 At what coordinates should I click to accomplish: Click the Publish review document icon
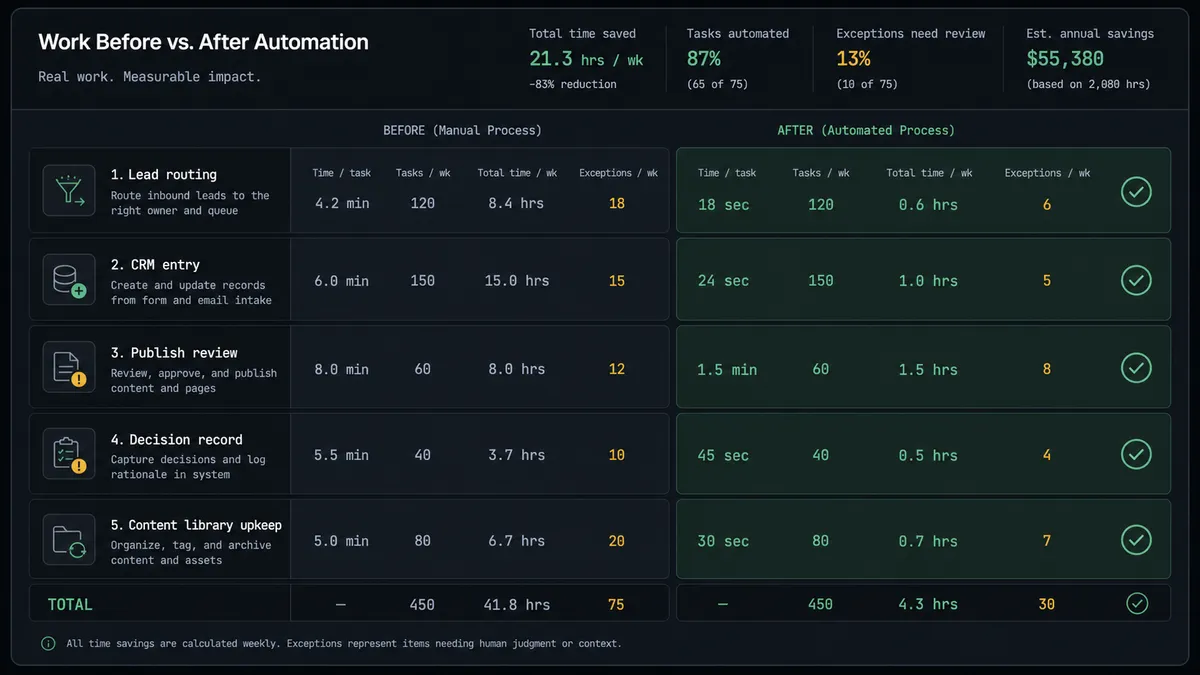(x=69, y=368)
